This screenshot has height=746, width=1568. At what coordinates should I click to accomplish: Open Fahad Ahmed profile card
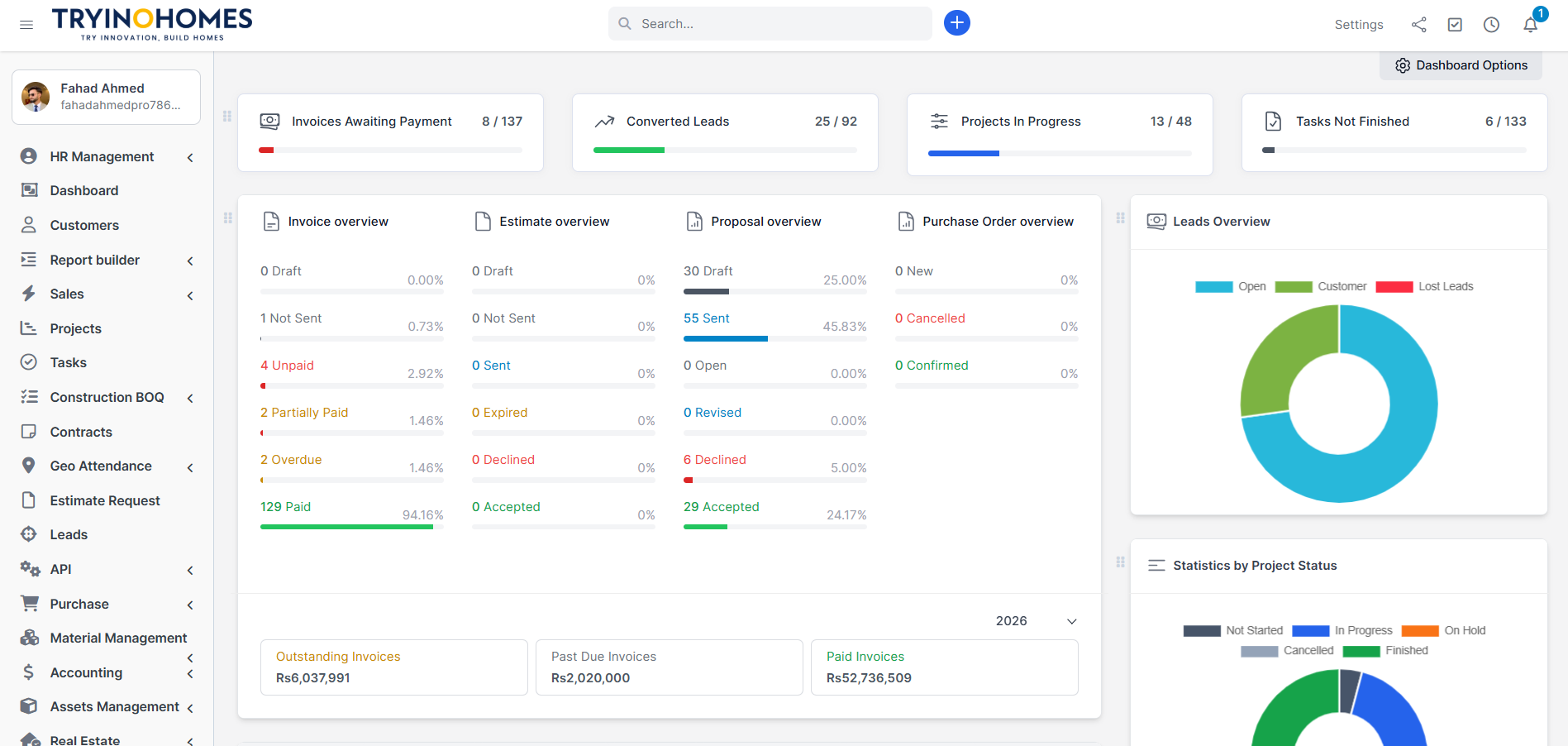point(106,97)
